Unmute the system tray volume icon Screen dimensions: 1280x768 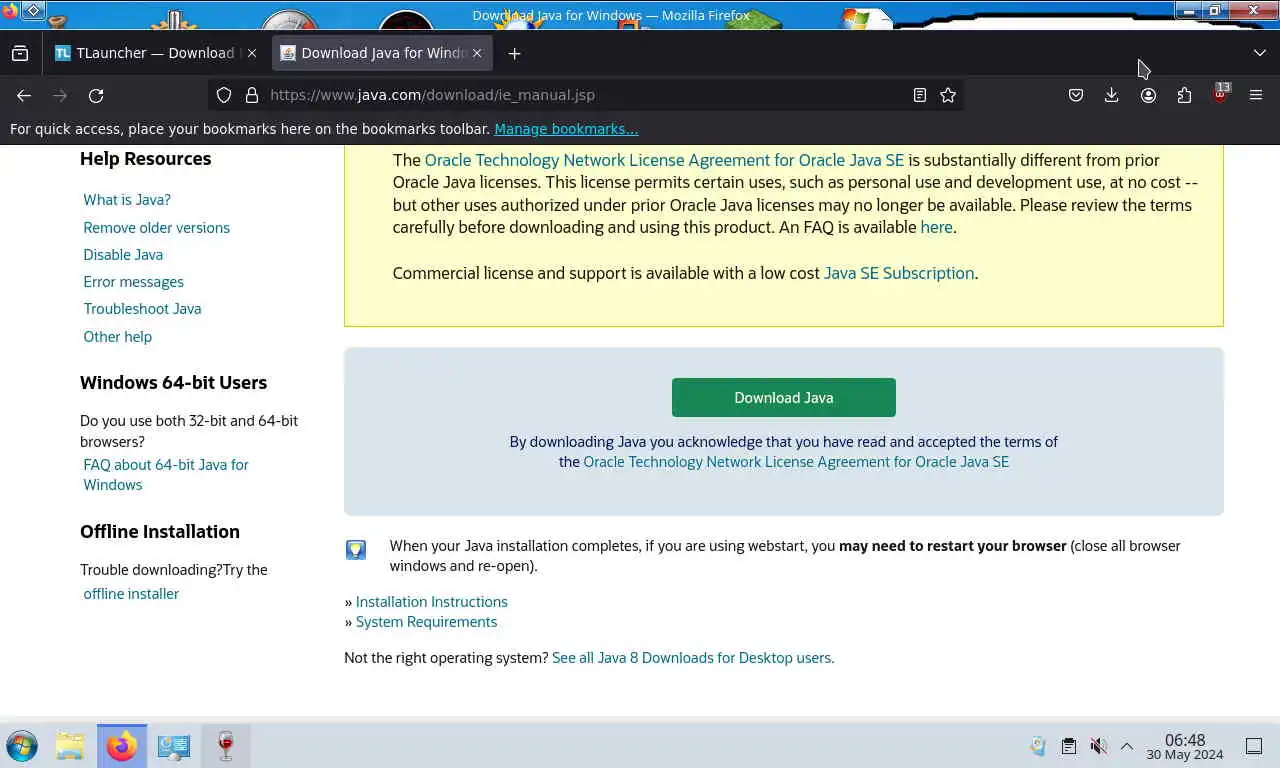[x=1098, y=746]
